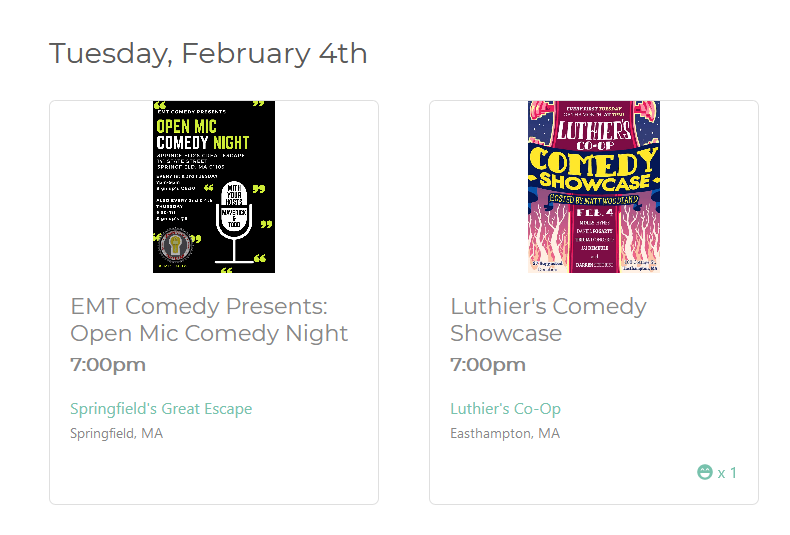
Task: Click the laughing face reaction icon
Action: [705, 472]
